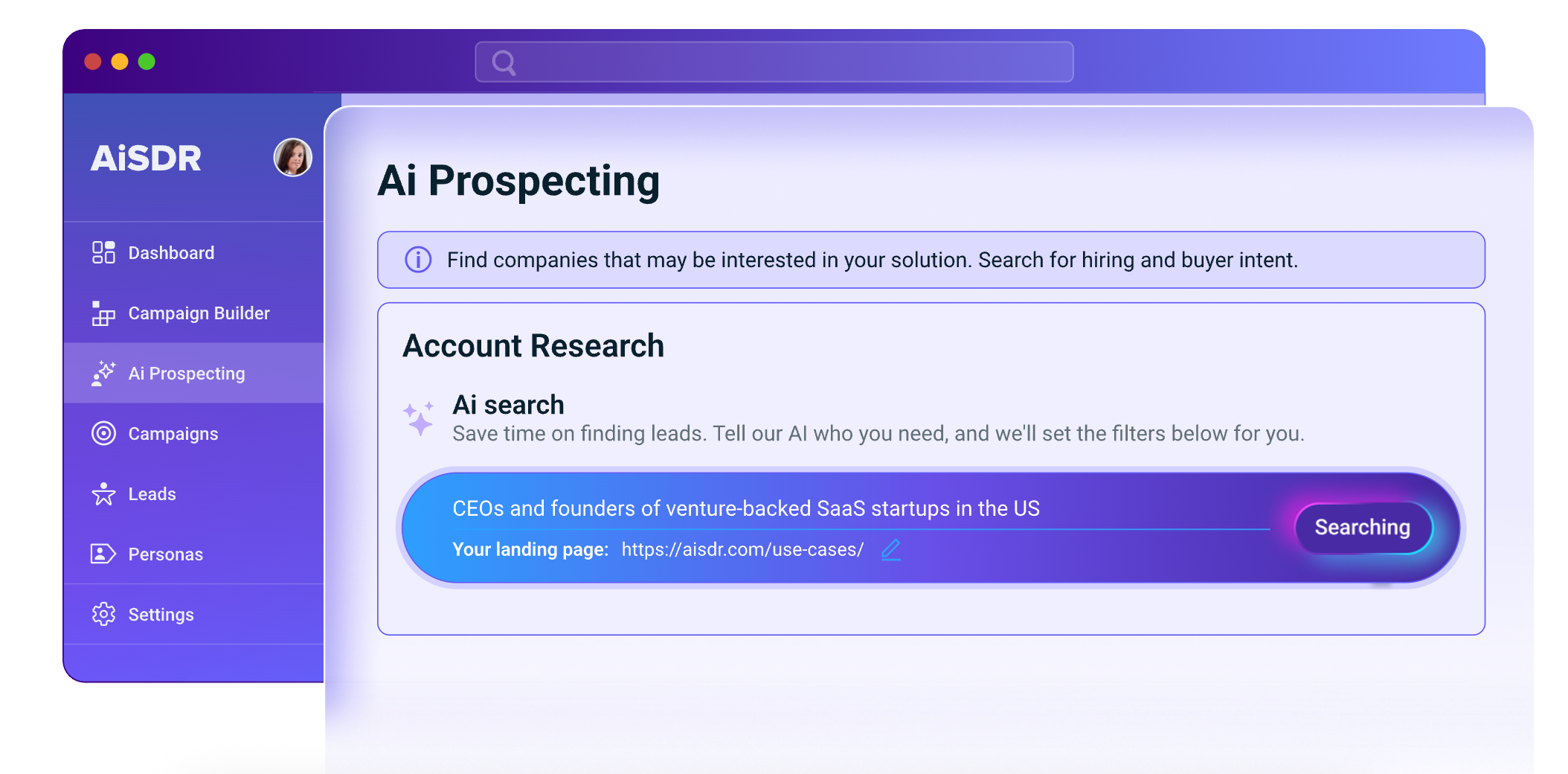The width and height of the screenshot is (1568, 774).
Task: Click the Leads star person icon
Action: click(103, 493)
